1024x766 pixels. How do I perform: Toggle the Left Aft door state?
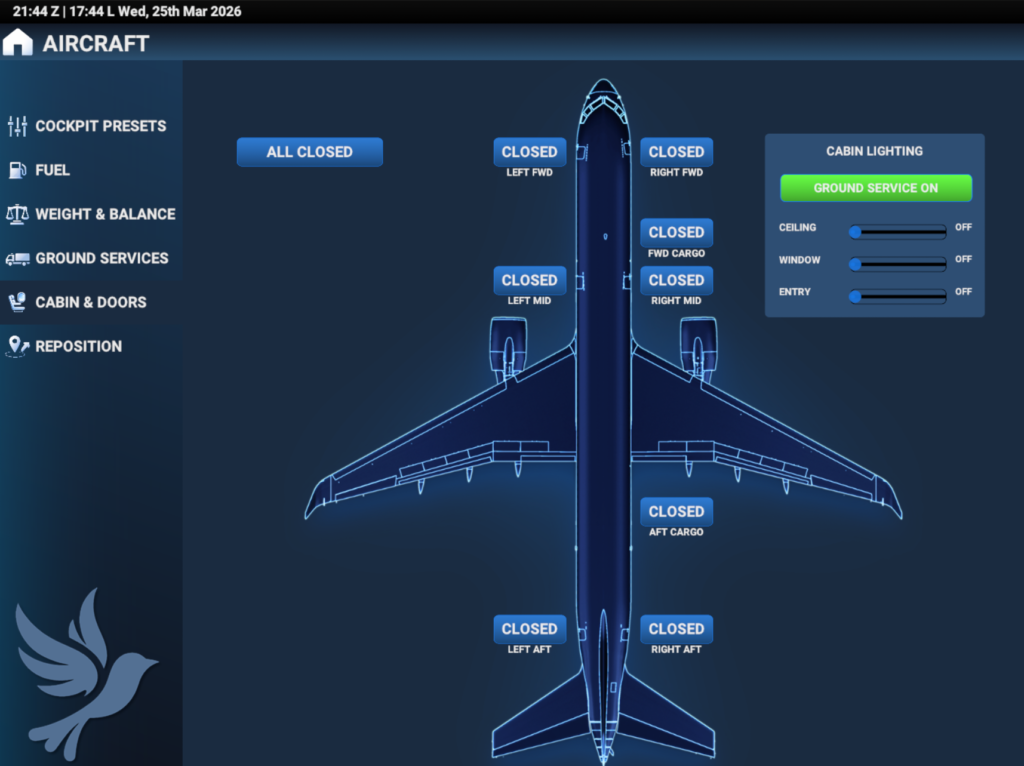[529, 629]
